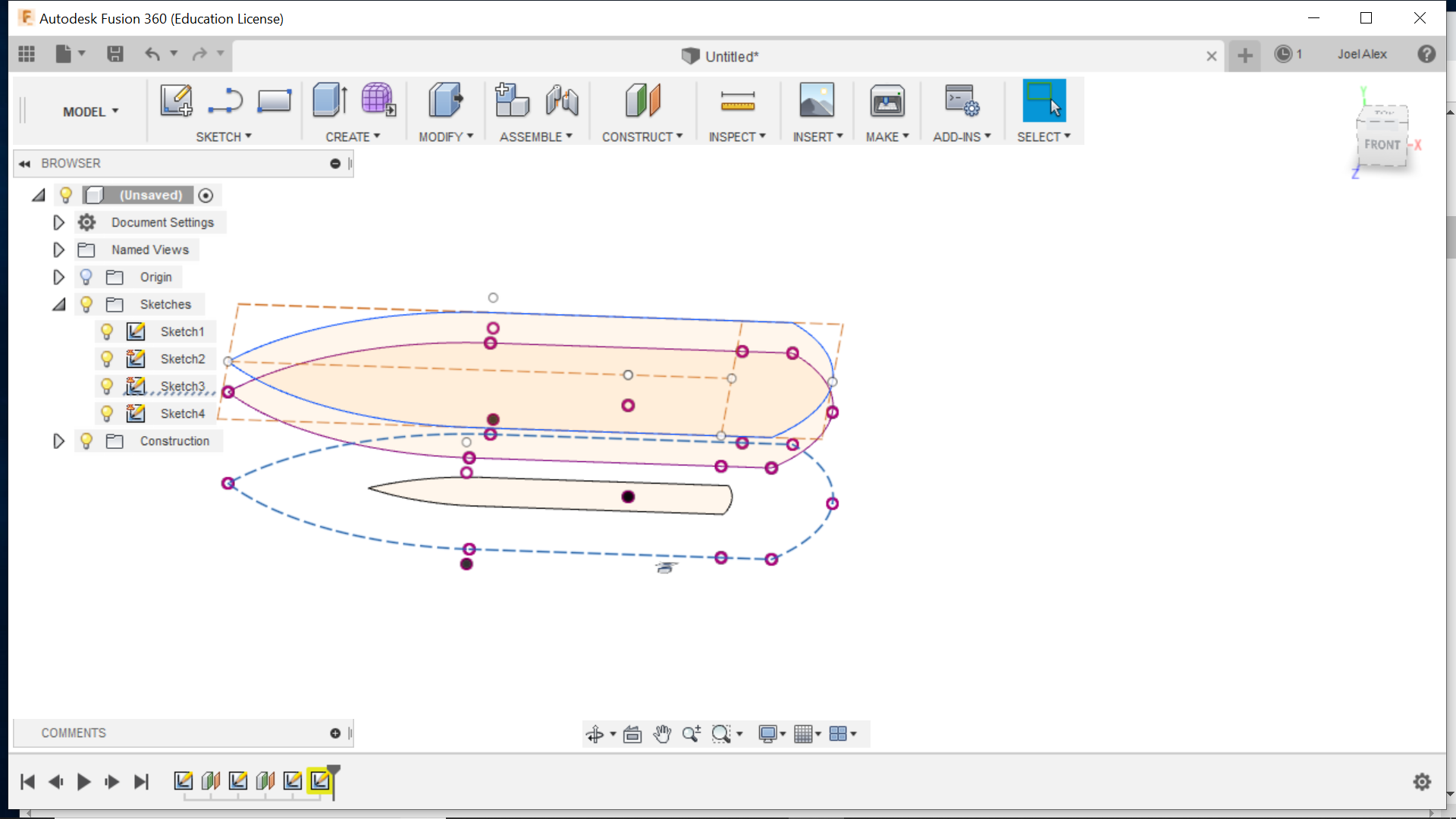The image size is (1456, 819).
Task: Click the Press Pull modify icon
Action: click(x=445, y=100)
